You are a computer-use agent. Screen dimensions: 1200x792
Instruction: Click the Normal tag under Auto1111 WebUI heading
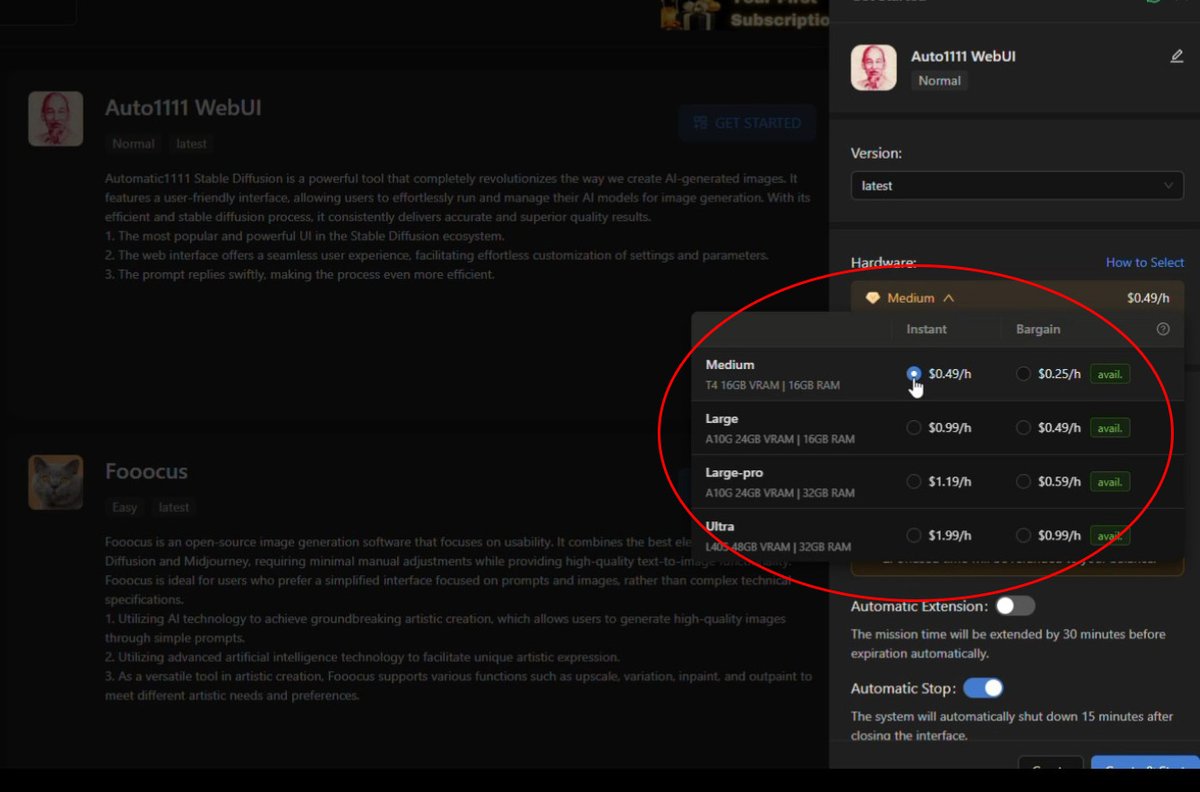click(x=133, y=144)
